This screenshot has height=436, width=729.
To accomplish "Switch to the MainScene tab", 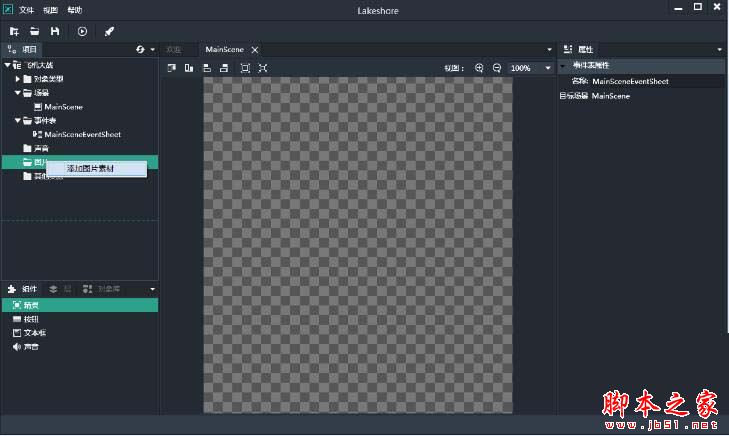I will pos(225,49).
